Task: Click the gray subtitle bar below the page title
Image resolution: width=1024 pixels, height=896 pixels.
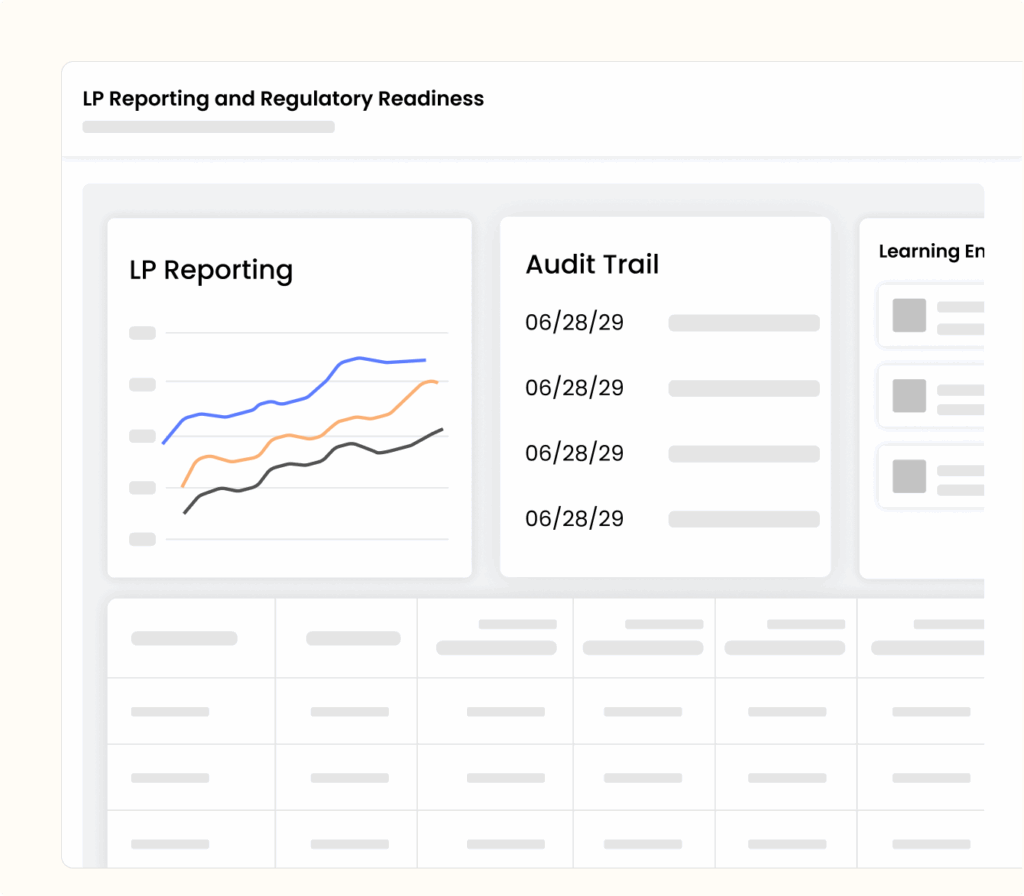Action: [x=208, y=127]
